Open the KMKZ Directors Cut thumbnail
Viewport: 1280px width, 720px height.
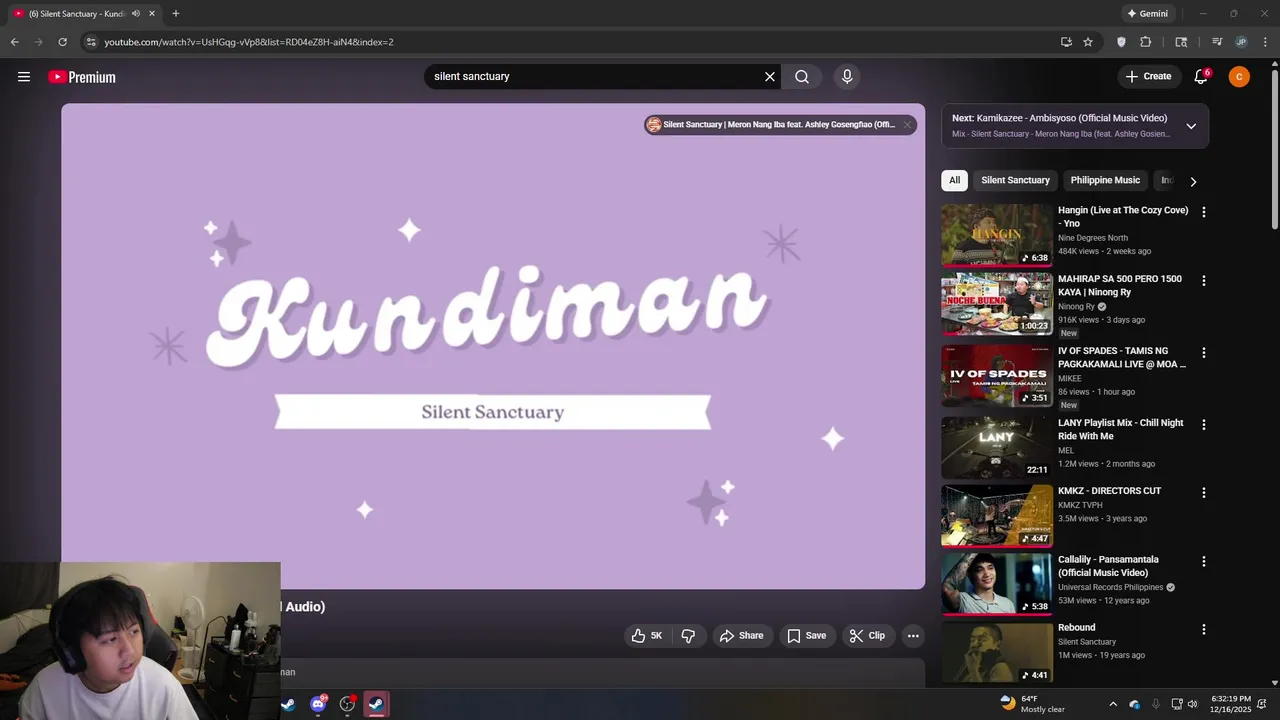(x=997, y=516)
